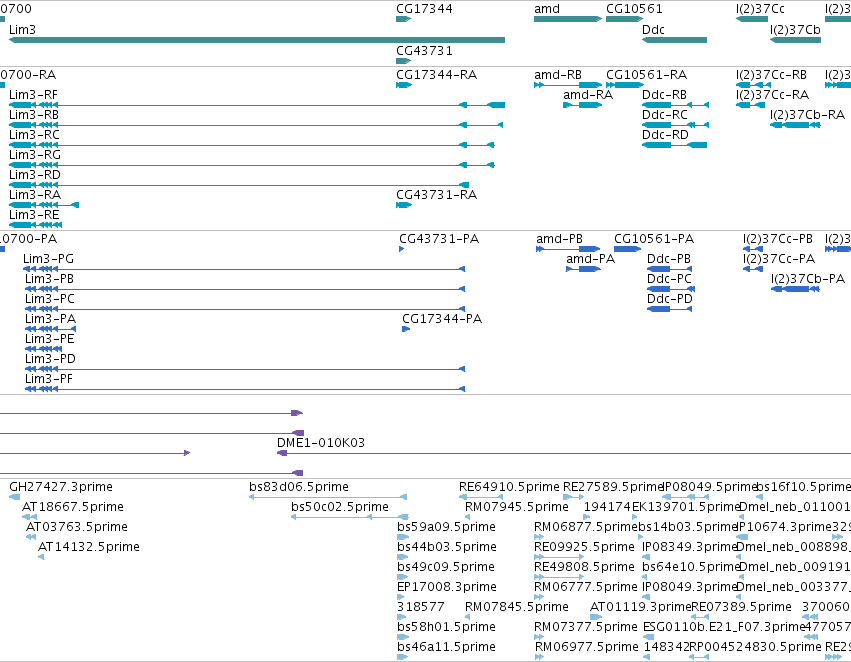Open EST AT14132.5prime
The width and height of the screenshot is (851, 662).
41,557
